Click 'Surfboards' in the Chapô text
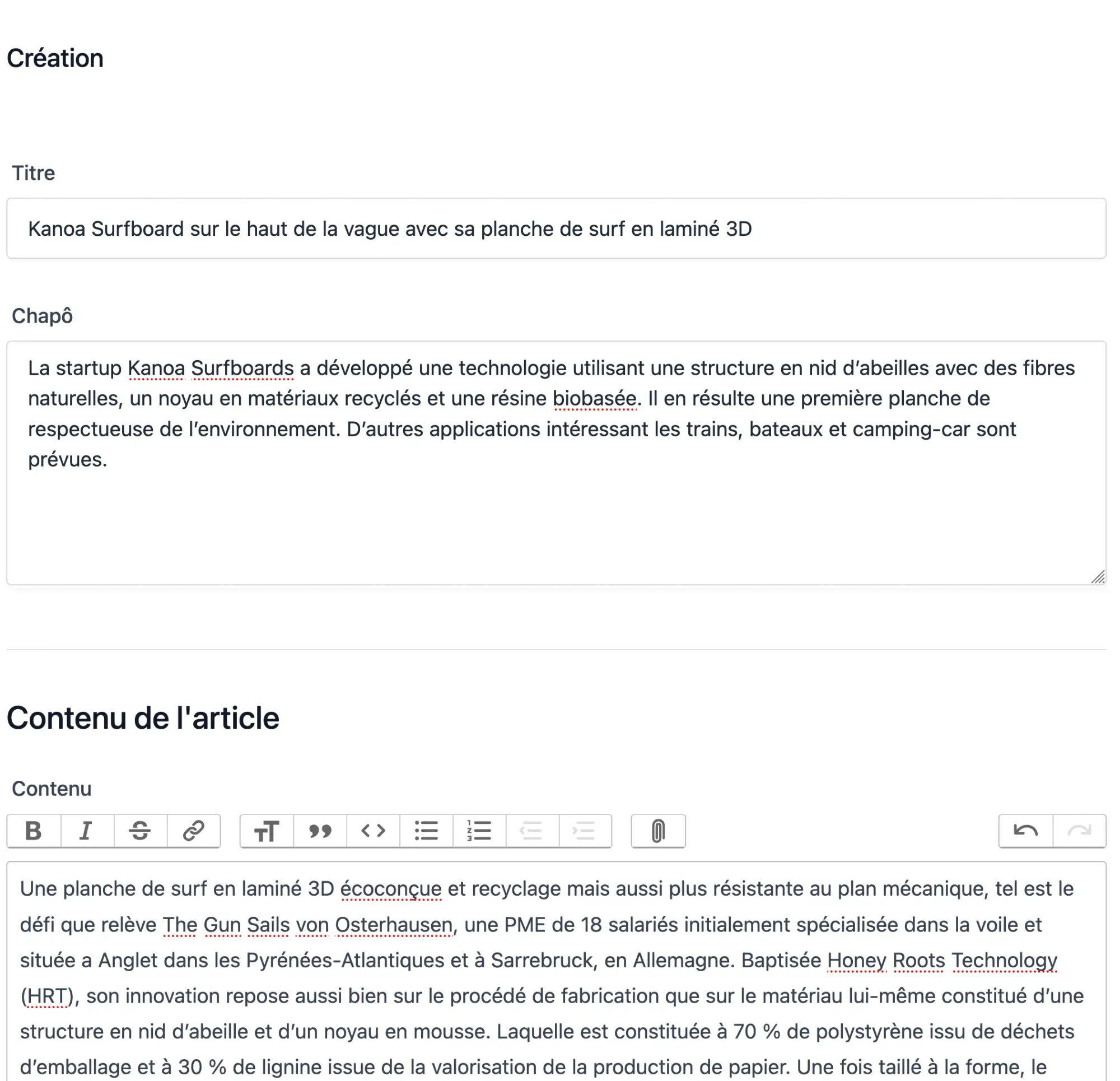Image resolution: width=1120 pixels, height=1081 pixels. [243, 369]
